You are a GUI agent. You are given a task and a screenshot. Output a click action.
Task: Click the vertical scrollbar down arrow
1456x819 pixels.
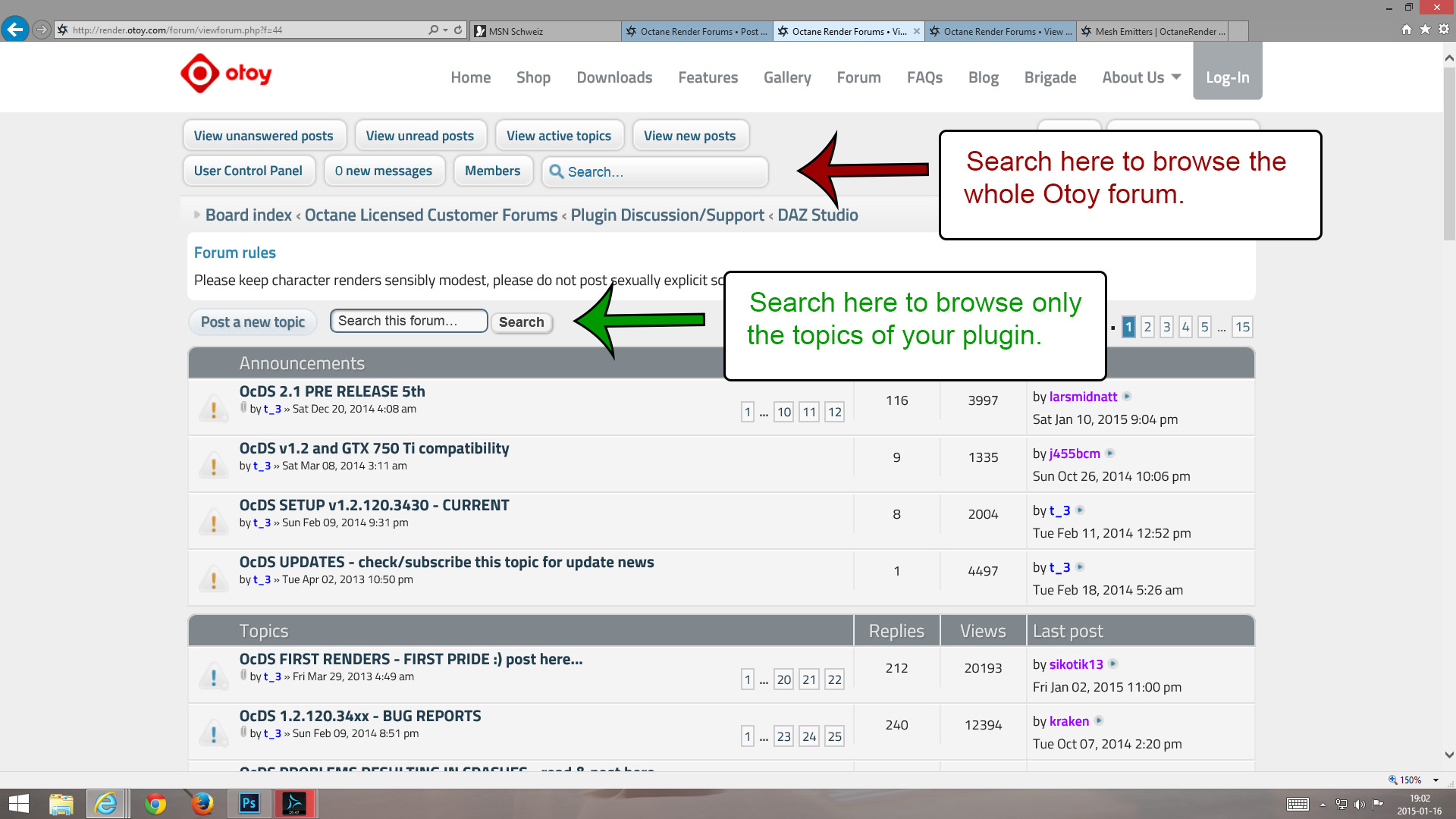1449,755
